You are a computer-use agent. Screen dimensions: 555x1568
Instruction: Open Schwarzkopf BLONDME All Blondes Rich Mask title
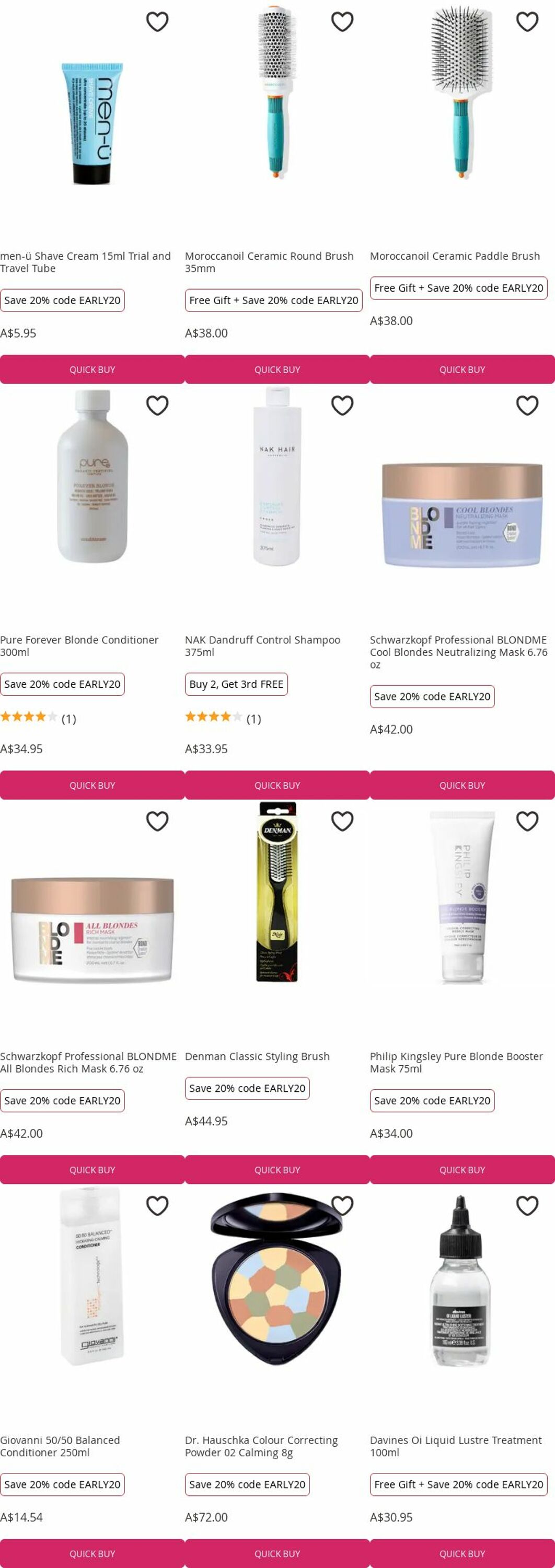[x=88, y=1062]
